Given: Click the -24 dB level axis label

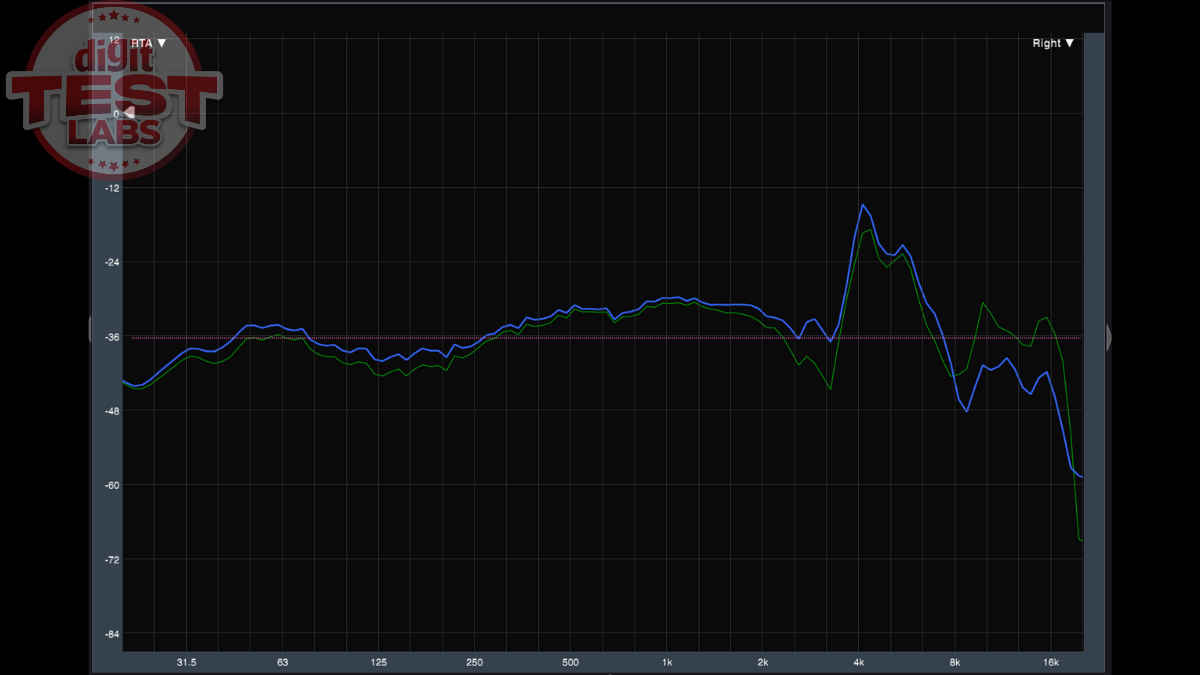Looking at the screenshot, I should pos(111,262).
